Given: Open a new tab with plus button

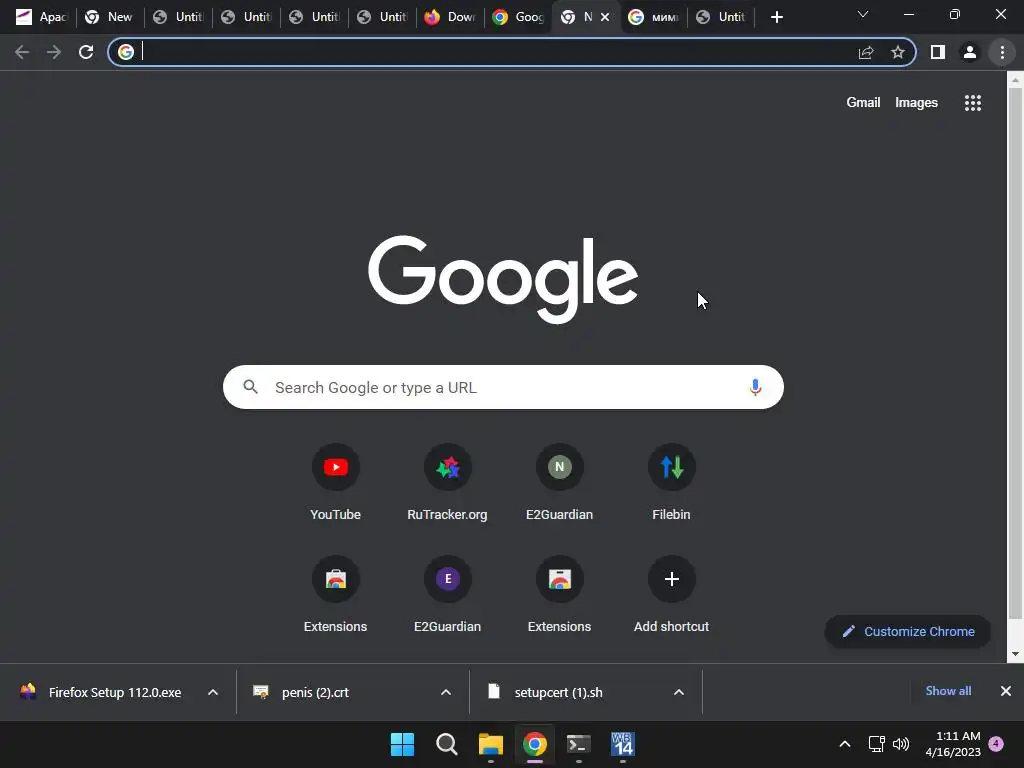Looking at the screenshot, I should pos(776,17).
